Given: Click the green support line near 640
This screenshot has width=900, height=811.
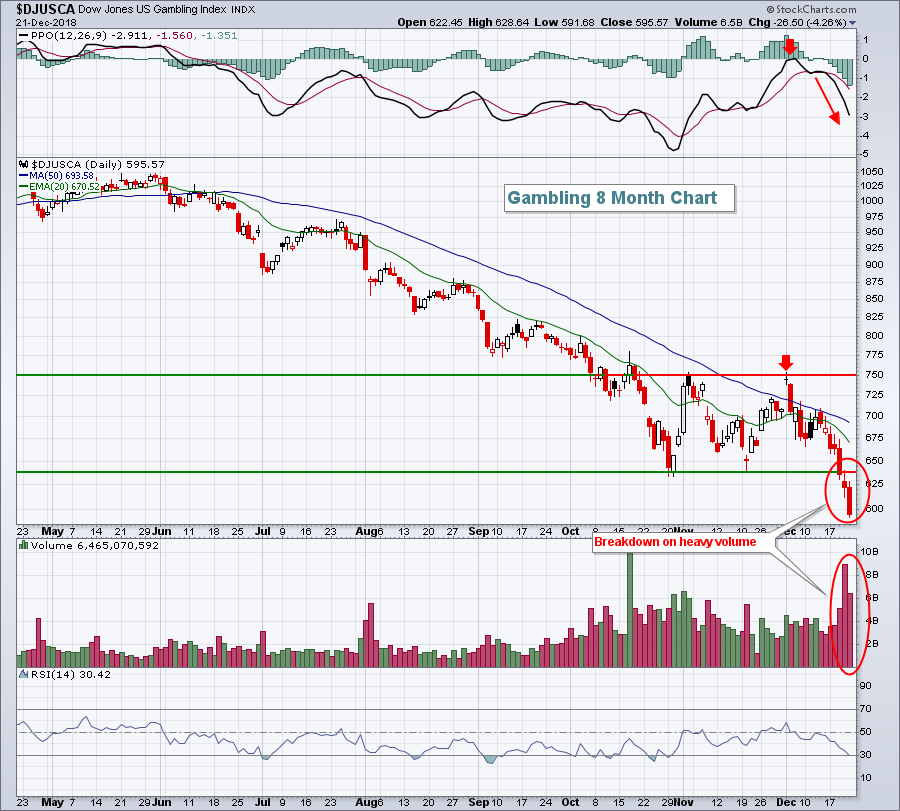Looking at the screenshot, I should click(x=400, y=471).
